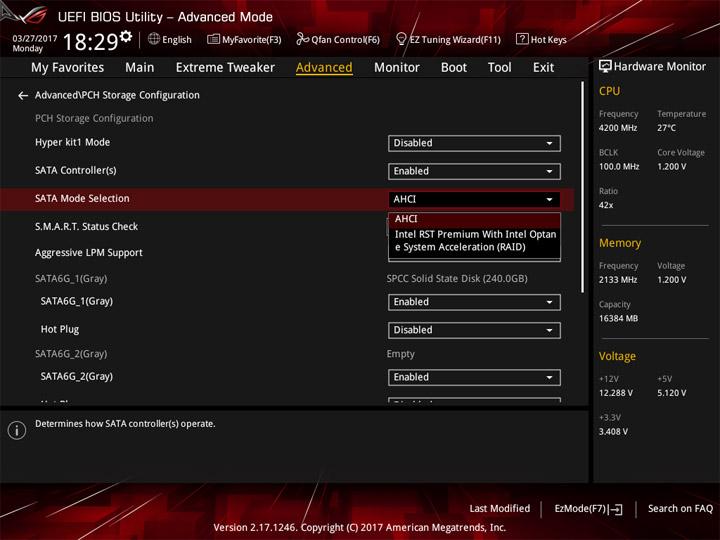
Task: Switch to My Favorites tab
Action: [x=68, y=68]
